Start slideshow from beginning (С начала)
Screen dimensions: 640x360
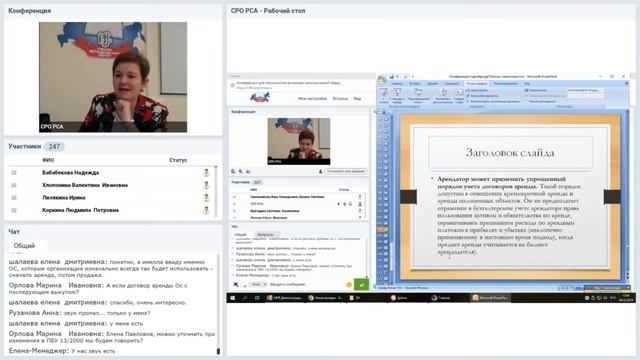click(383, 96)
